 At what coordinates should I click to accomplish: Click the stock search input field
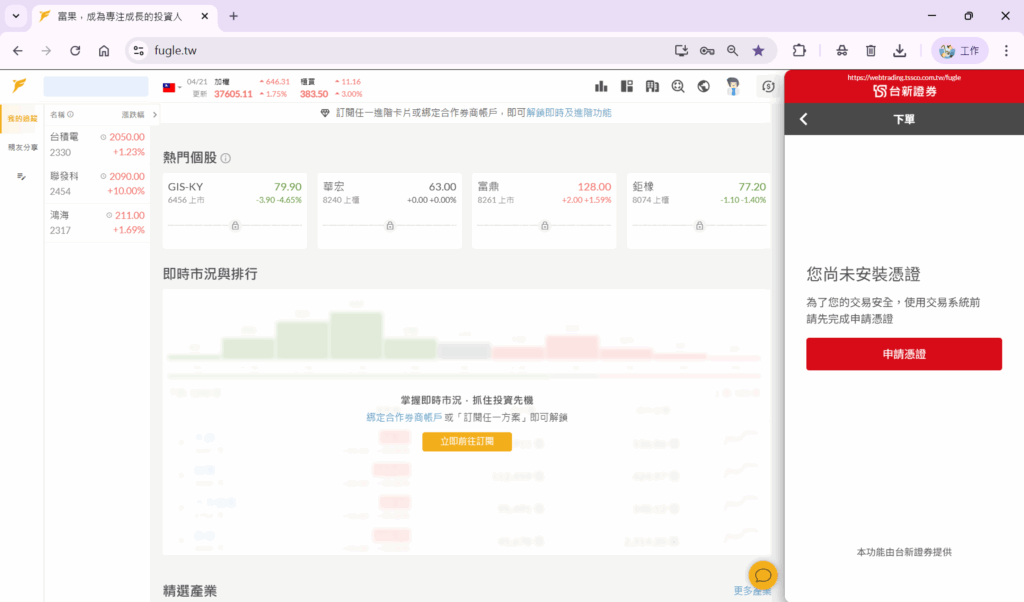click(x=96, y=87)
